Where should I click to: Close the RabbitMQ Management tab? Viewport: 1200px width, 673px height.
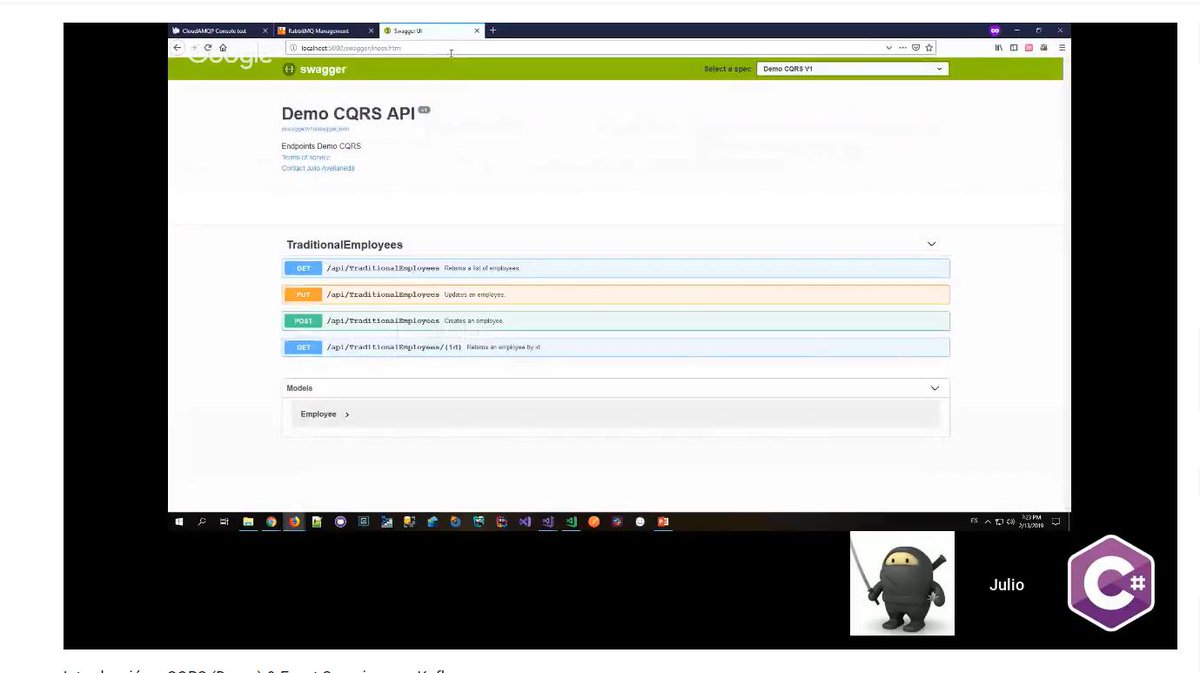[x=371, y=31]
